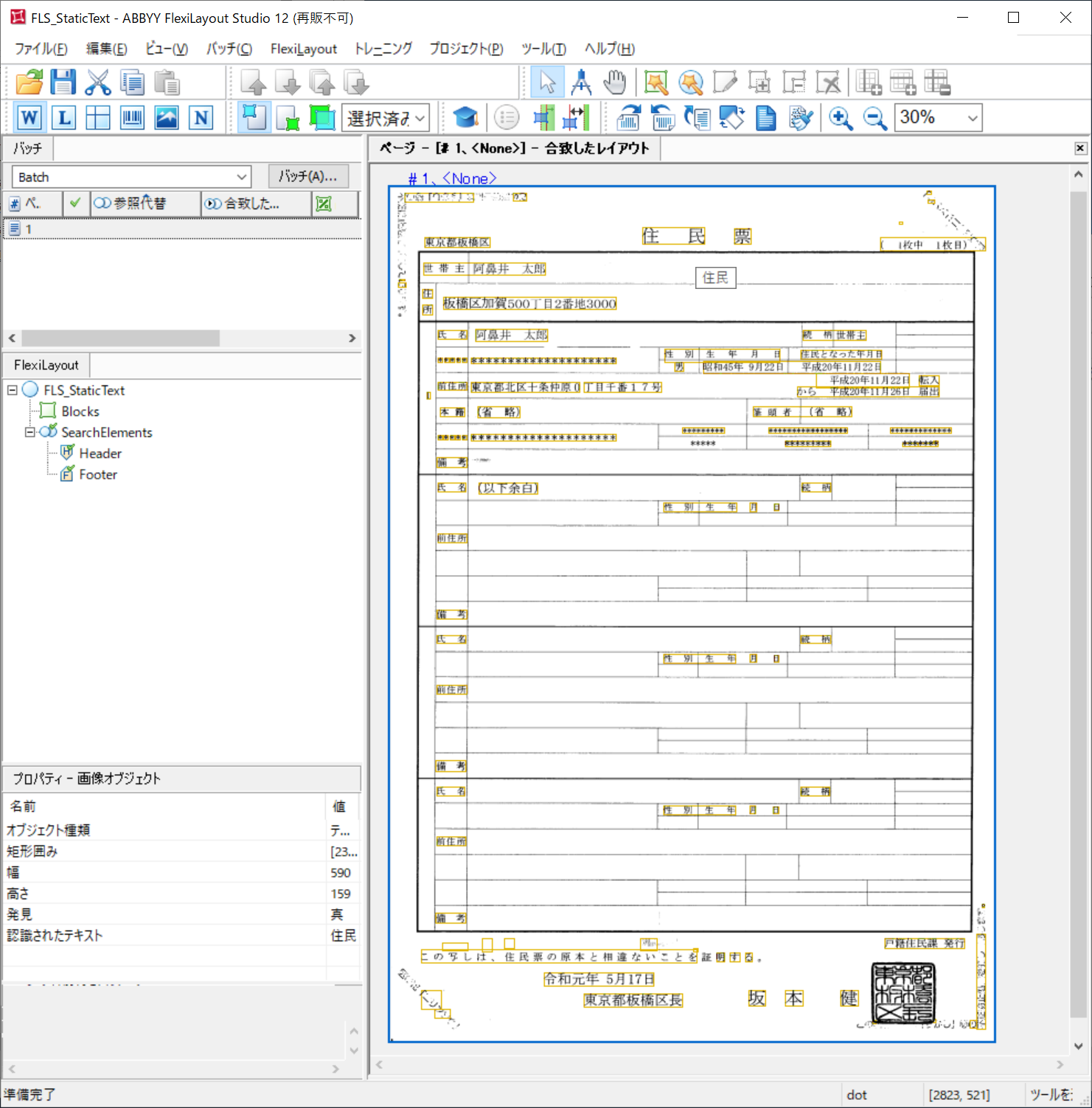This screenshot has height=1108, width=1092.
Task: Open the 編集(E) menu
Action: (x=106, y=49)
